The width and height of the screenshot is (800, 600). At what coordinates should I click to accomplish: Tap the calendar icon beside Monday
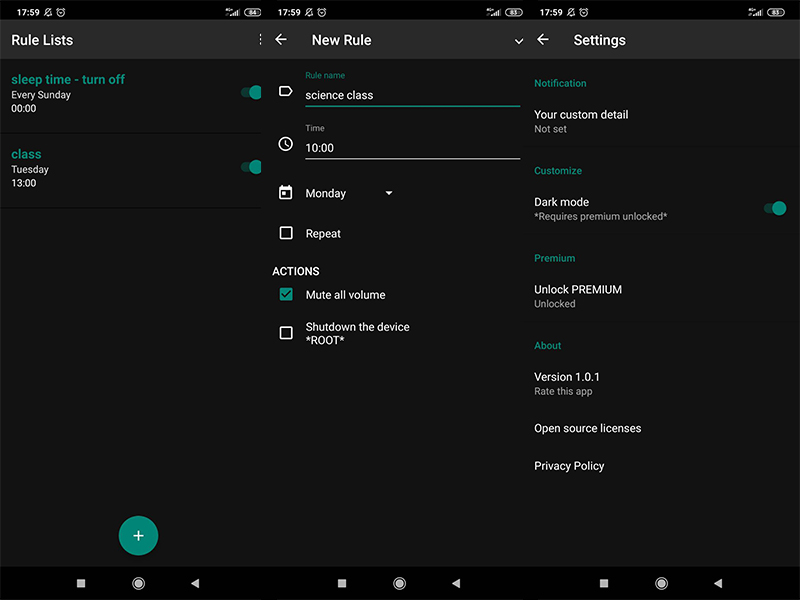tap(286, 193)
